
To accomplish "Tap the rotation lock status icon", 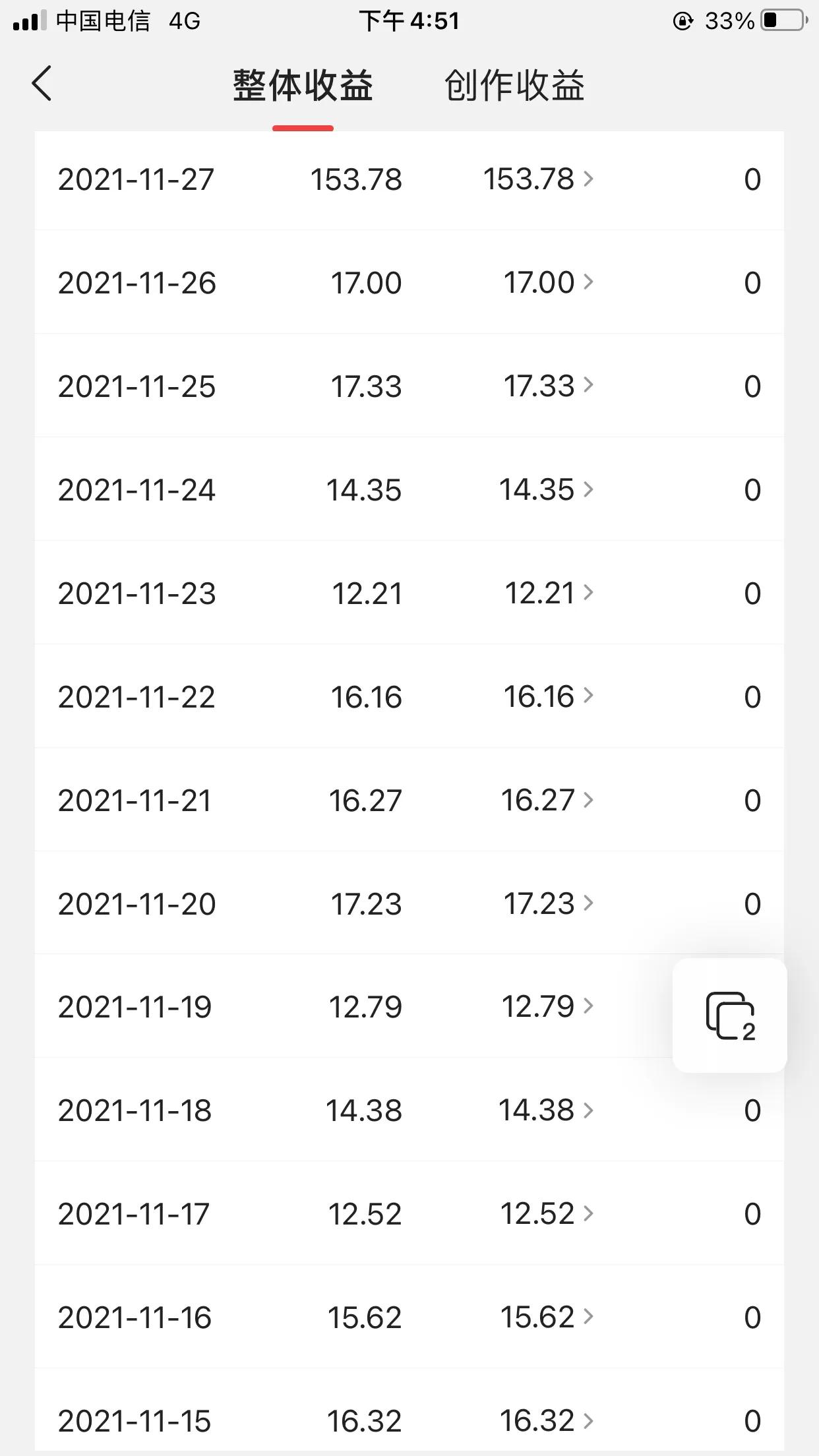I will coord(682,22).
